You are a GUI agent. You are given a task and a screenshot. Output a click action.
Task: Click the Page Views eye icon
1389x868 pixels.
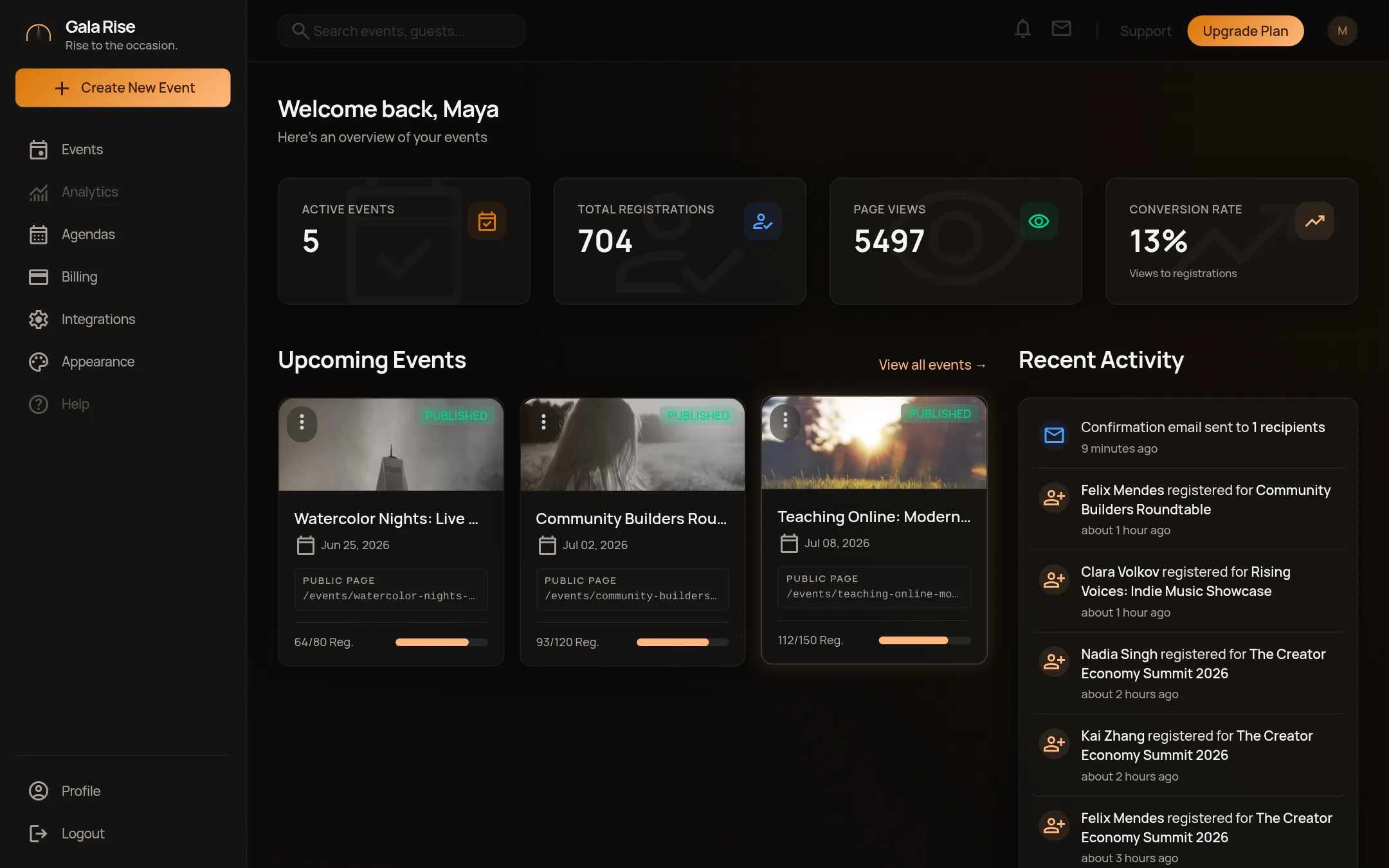click(x=1039, y=221)
